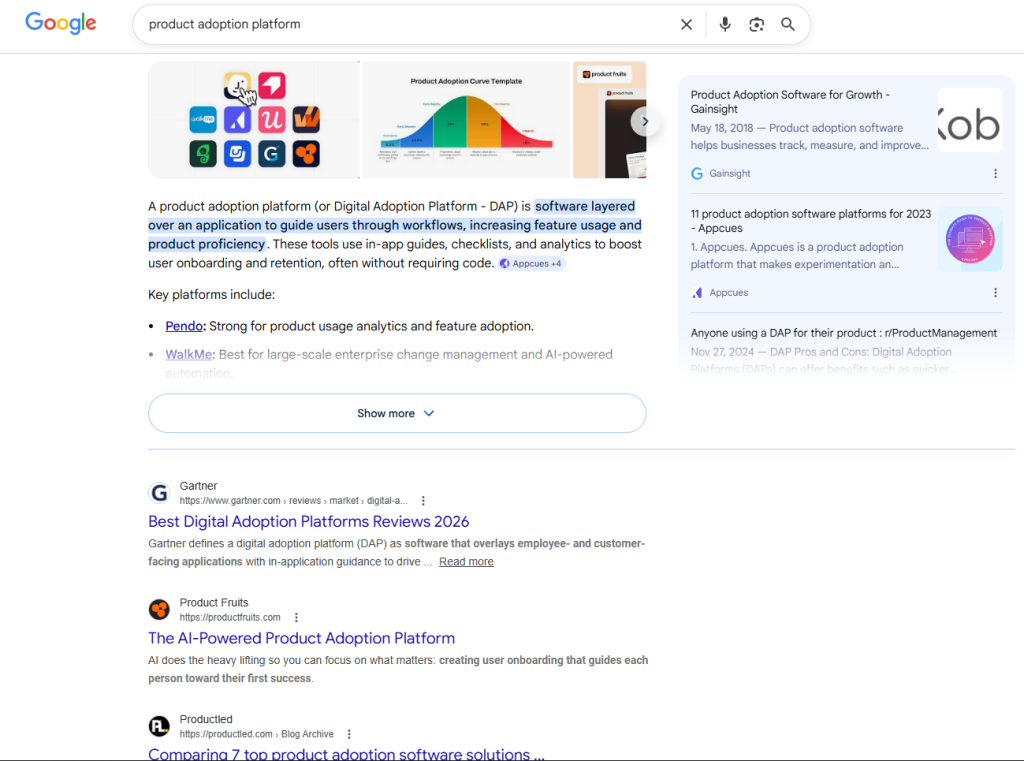Screen dimensions: 1024x761
Task: Click the gartner.com URL breadcrumb
Action: click(293, 501)
